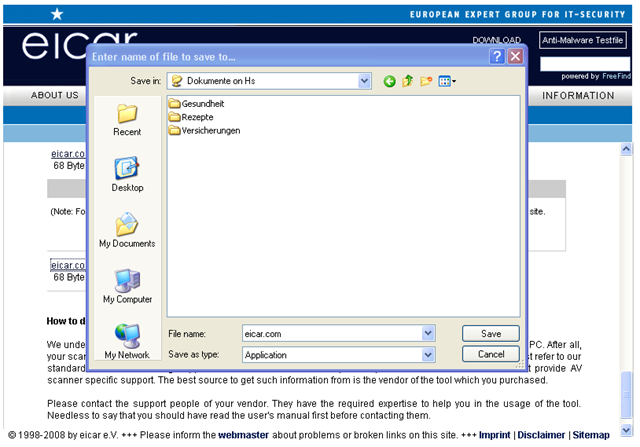Go up one folder level

tap(407, 81)
